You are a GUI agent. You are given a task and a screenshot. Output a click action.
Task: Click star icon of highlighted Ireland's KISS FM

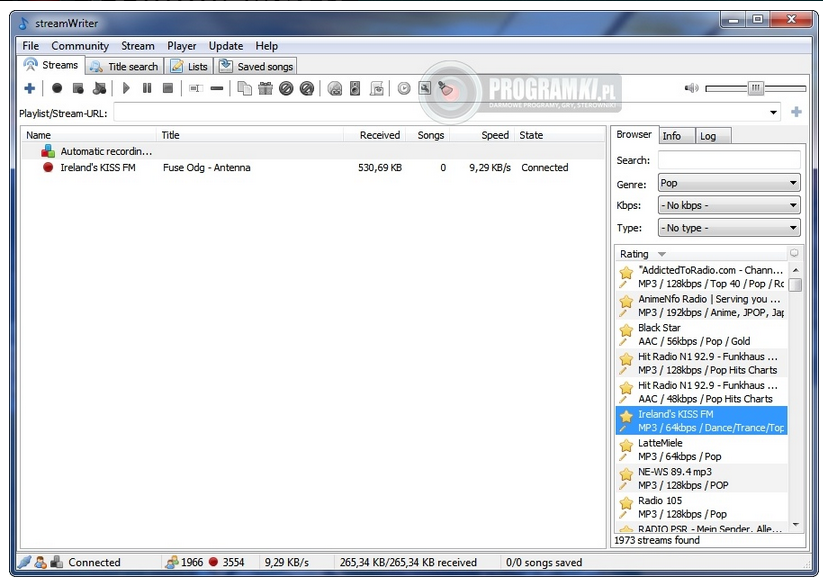click(x=626, y=417)
